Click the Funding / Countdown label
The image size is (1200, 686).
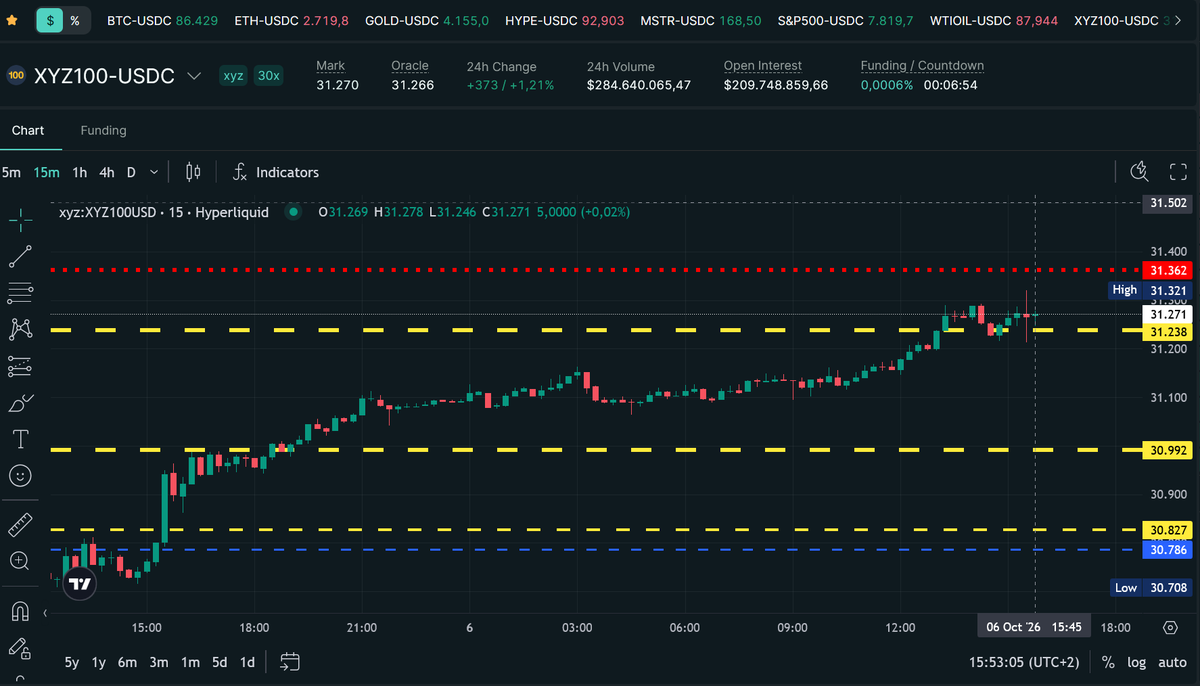tap(922, 66)
